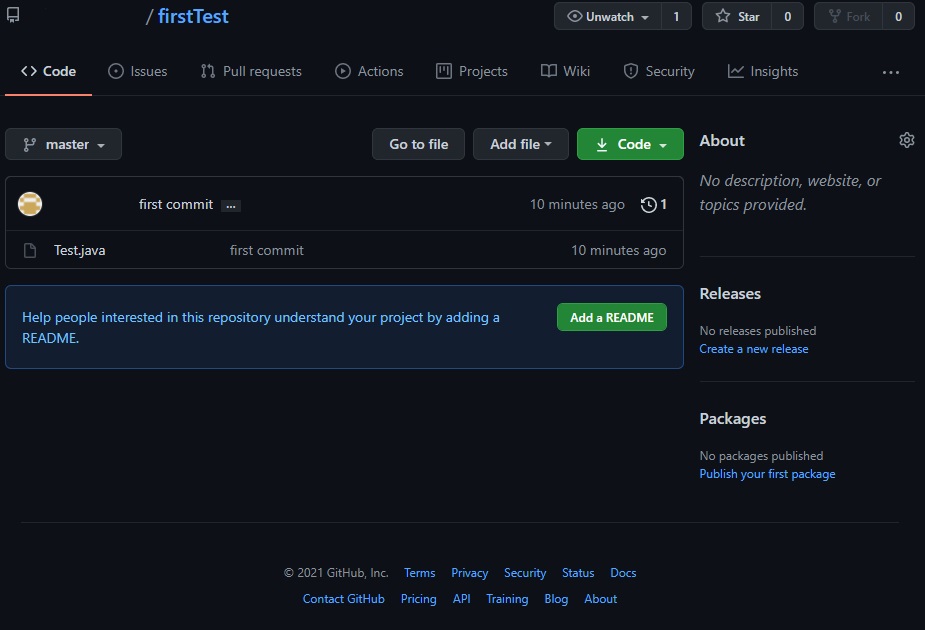Image resolution: width=925 pixels, height=630 pixels.
Task: Expand commit details ellipsis button
Action: [231, 205]
